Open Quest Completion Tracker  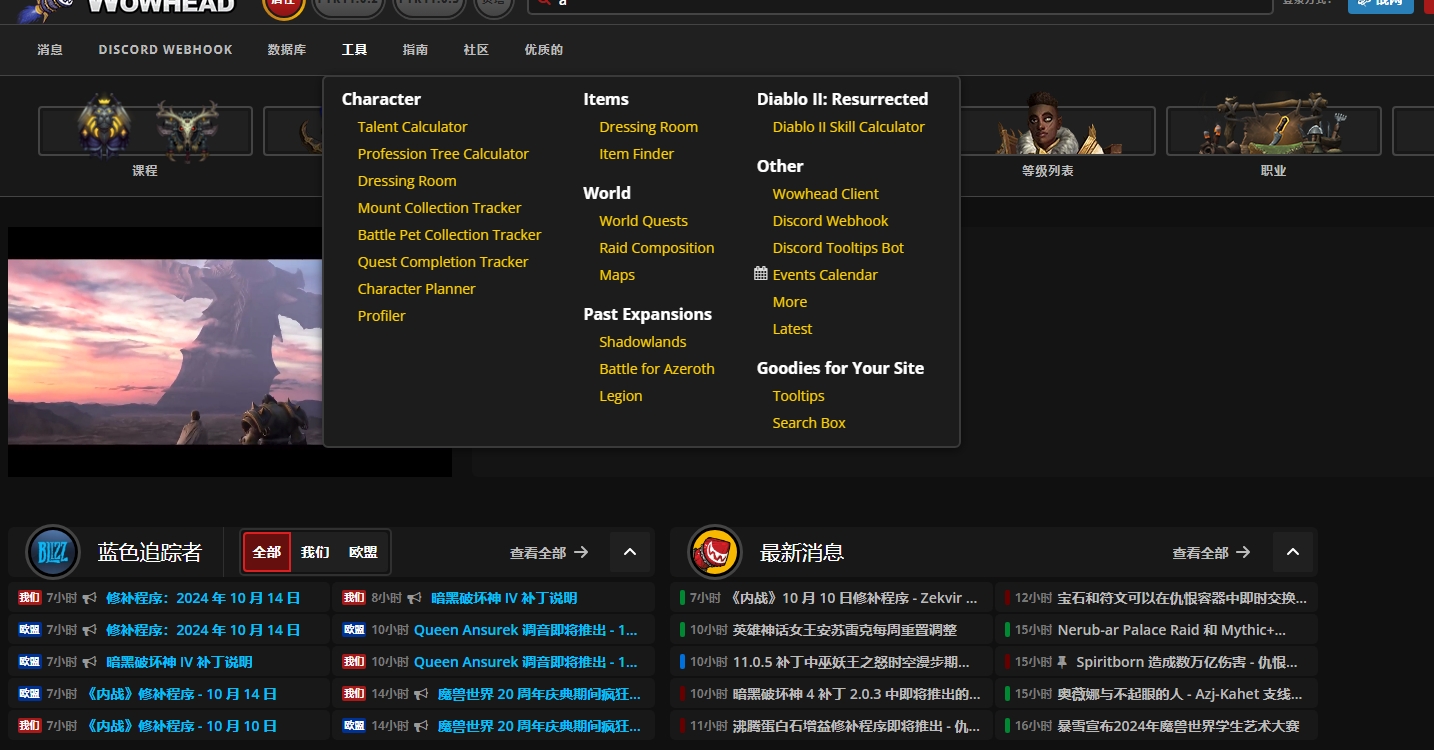click(x=443, y=262)
